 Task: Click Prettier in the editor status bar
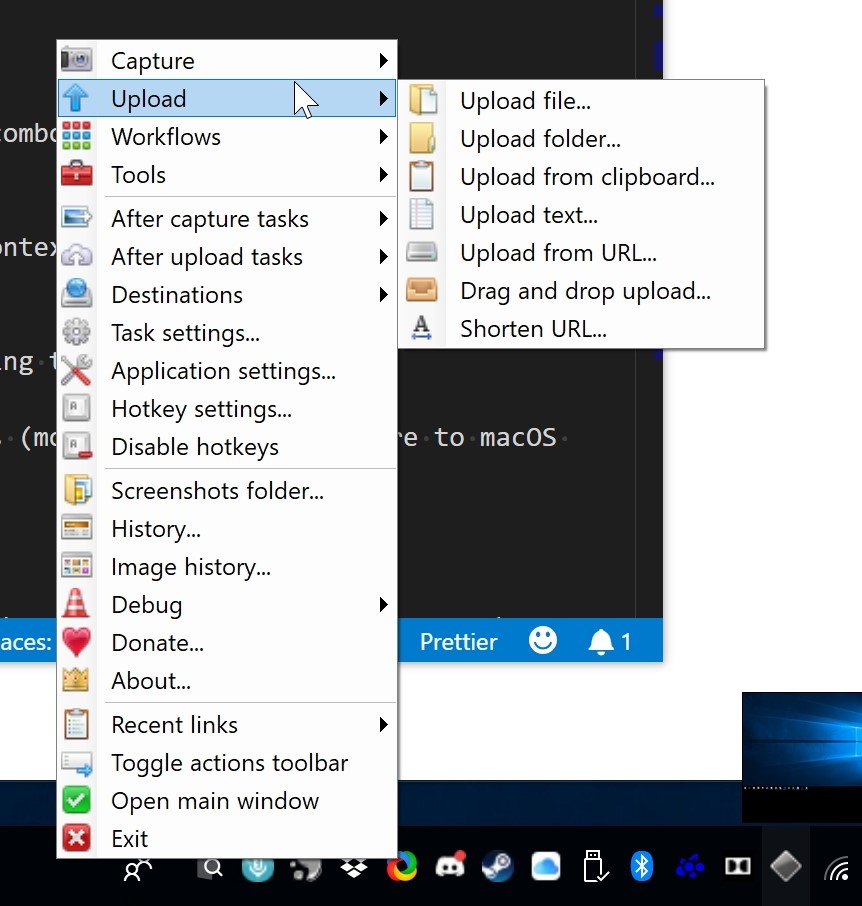pyautogui.click(x=458, y=642)
